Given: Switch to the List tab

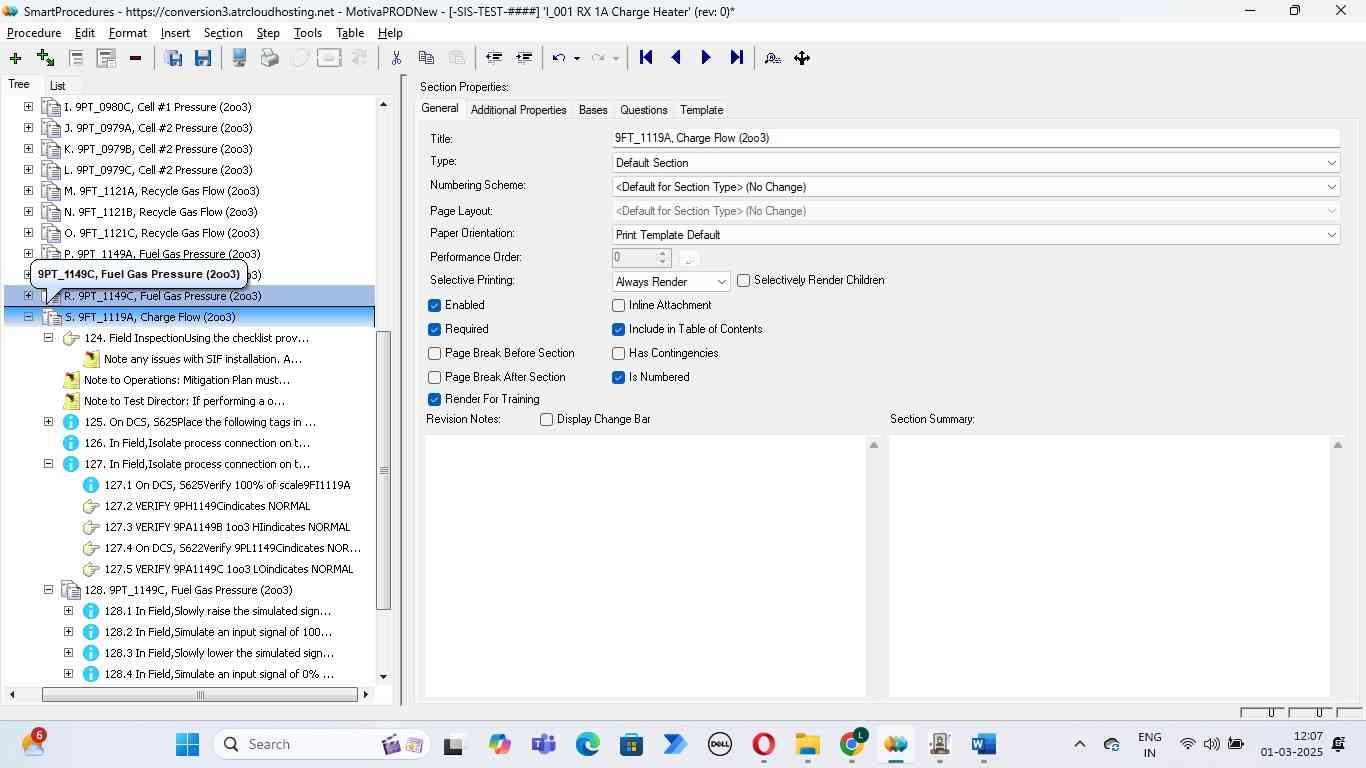Looking at the screenshot, I should (x=57, y=86).
